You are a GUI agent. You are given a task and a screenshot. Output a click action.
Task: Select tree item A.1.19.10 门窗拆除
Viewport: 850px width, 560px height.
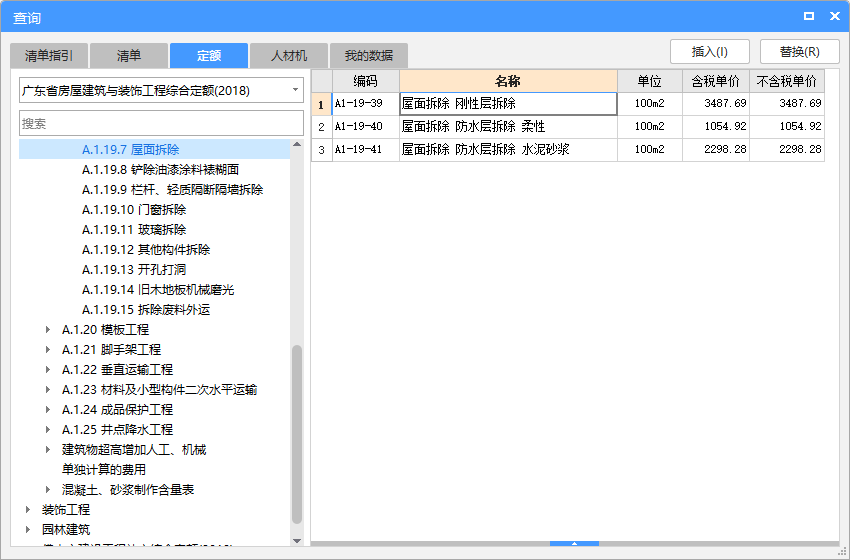click(x=134, y=210)
